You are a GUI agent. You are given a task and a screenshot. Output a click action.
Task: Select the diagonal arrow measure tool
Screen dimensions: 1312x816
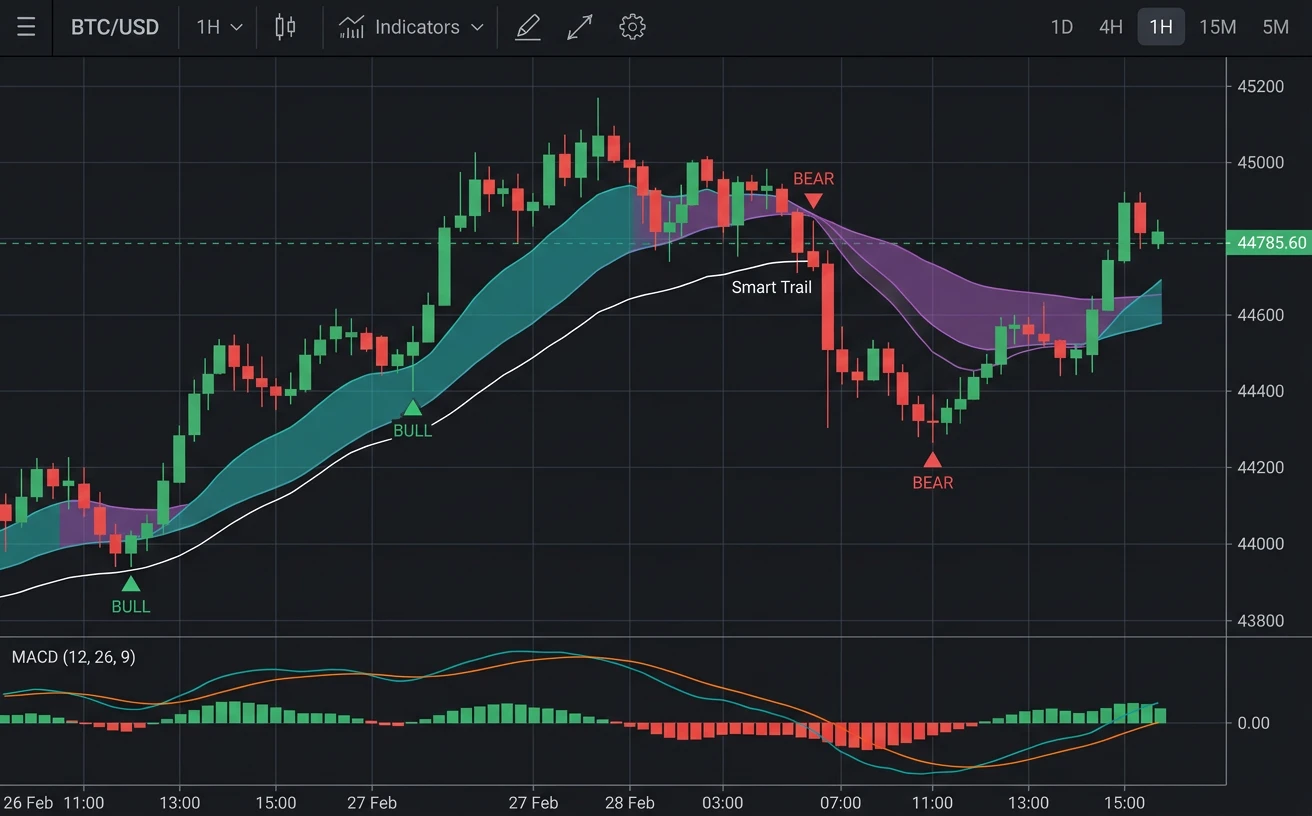point(579,27)
